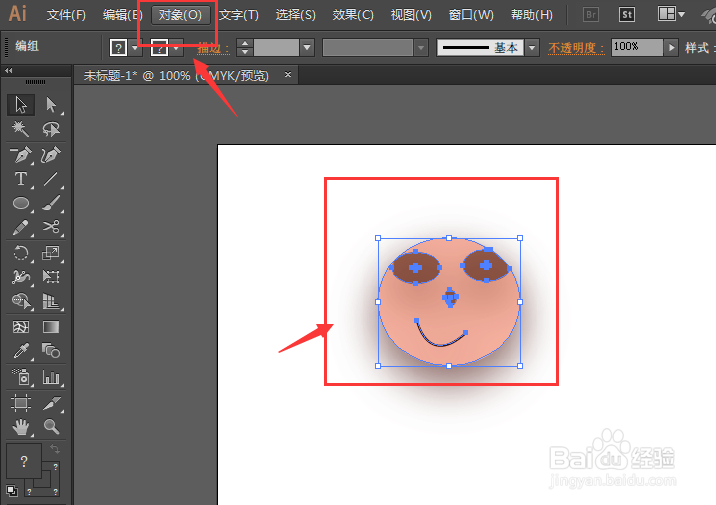Select the Ellipse tool
The width and height of the screenshot is (716, 505).
(21, 203)
